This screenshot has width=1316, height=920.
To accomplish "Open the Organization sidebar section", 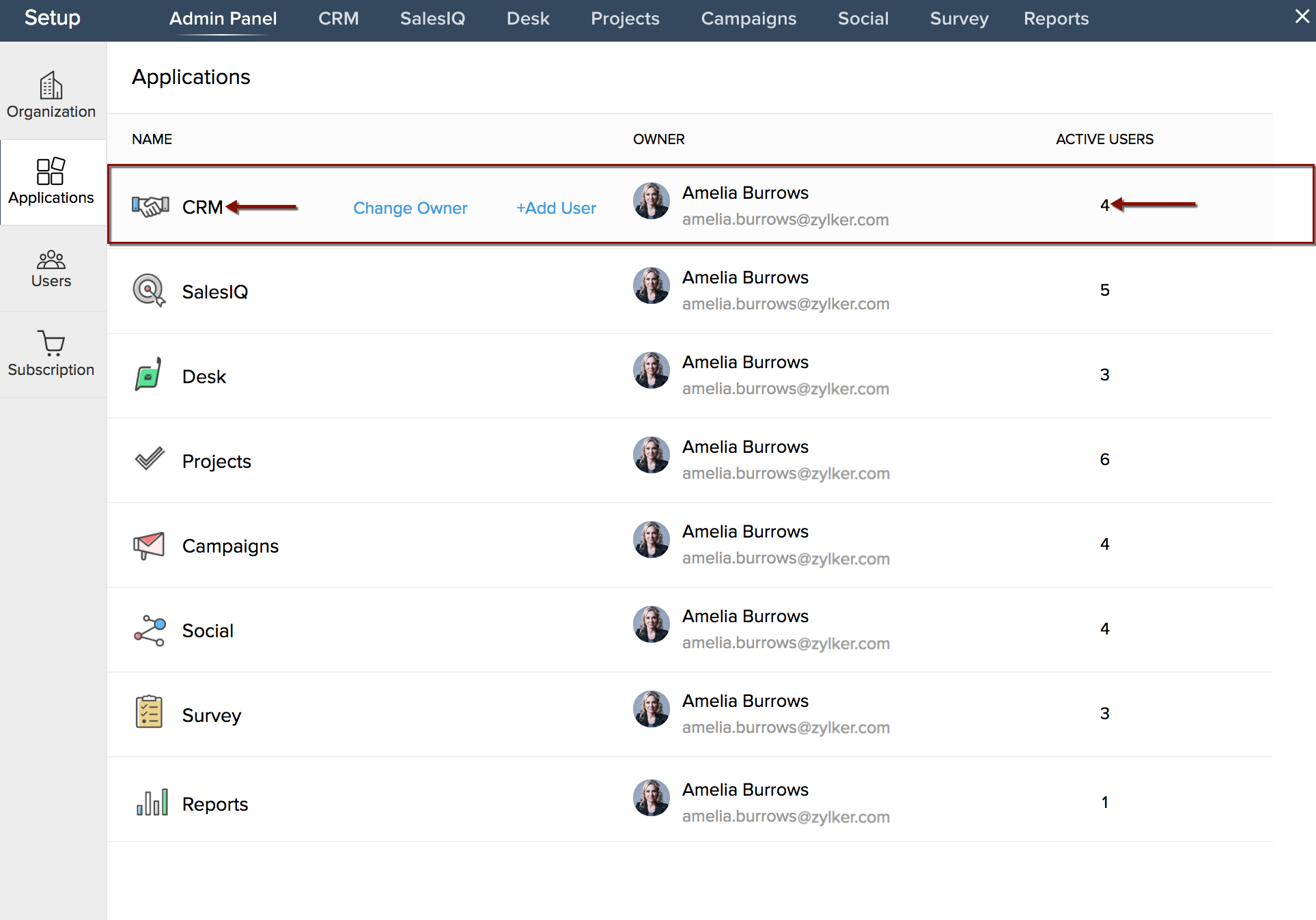I will (51, 94).
